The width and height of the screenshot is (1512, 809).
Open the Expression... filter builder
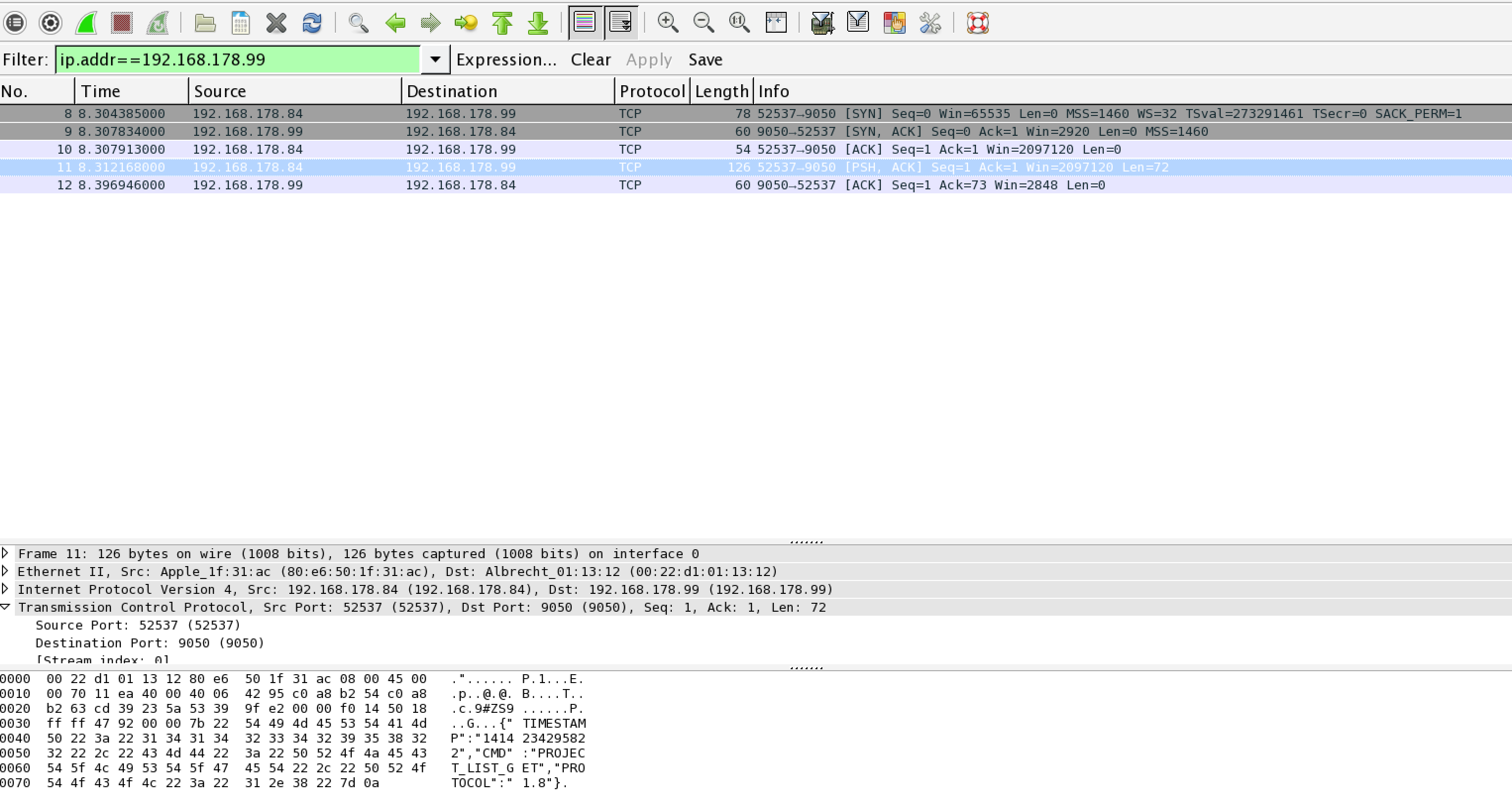[506, 59]
